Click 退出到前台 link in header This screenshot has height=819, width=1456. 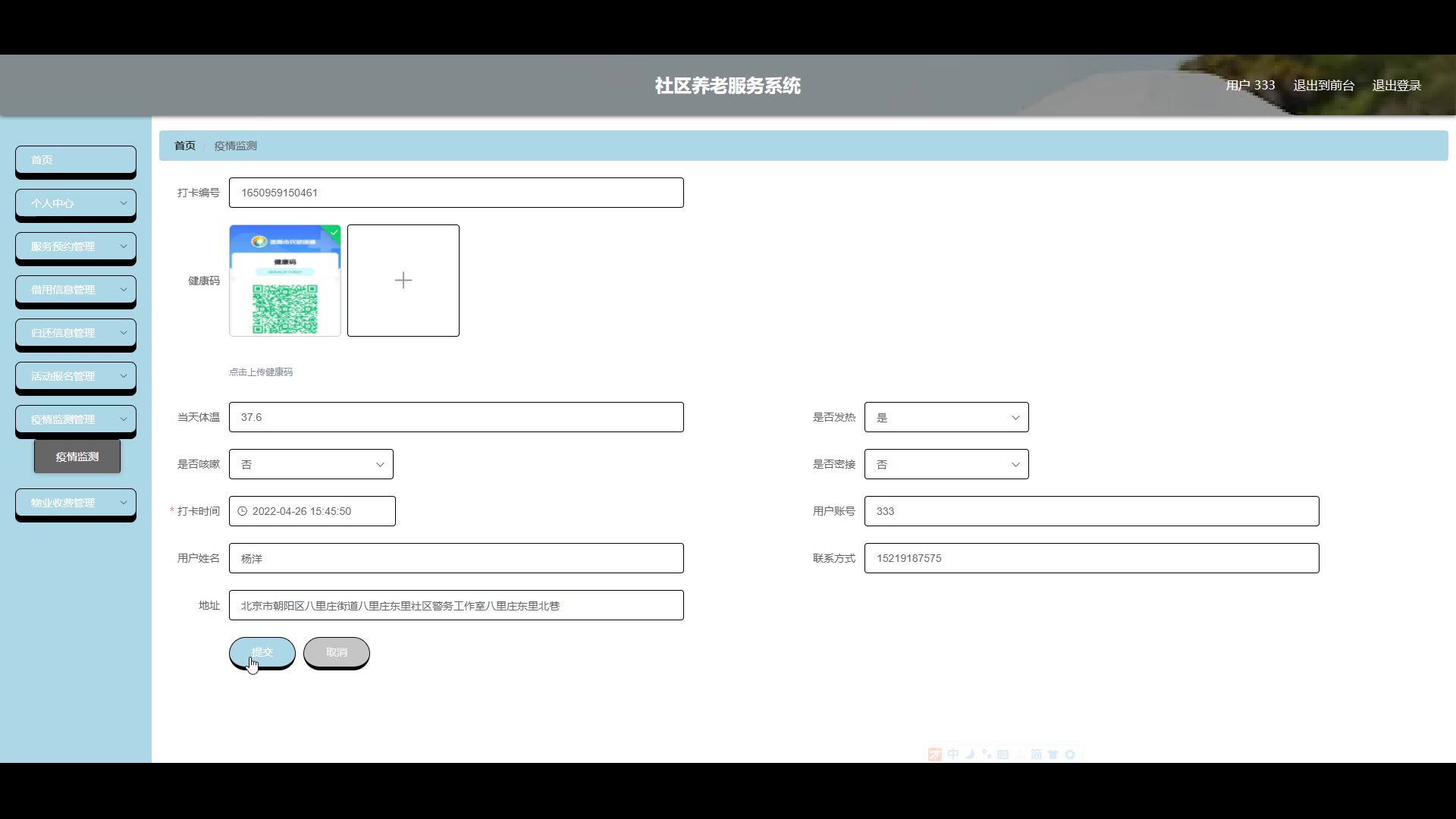pos(1323,86)
